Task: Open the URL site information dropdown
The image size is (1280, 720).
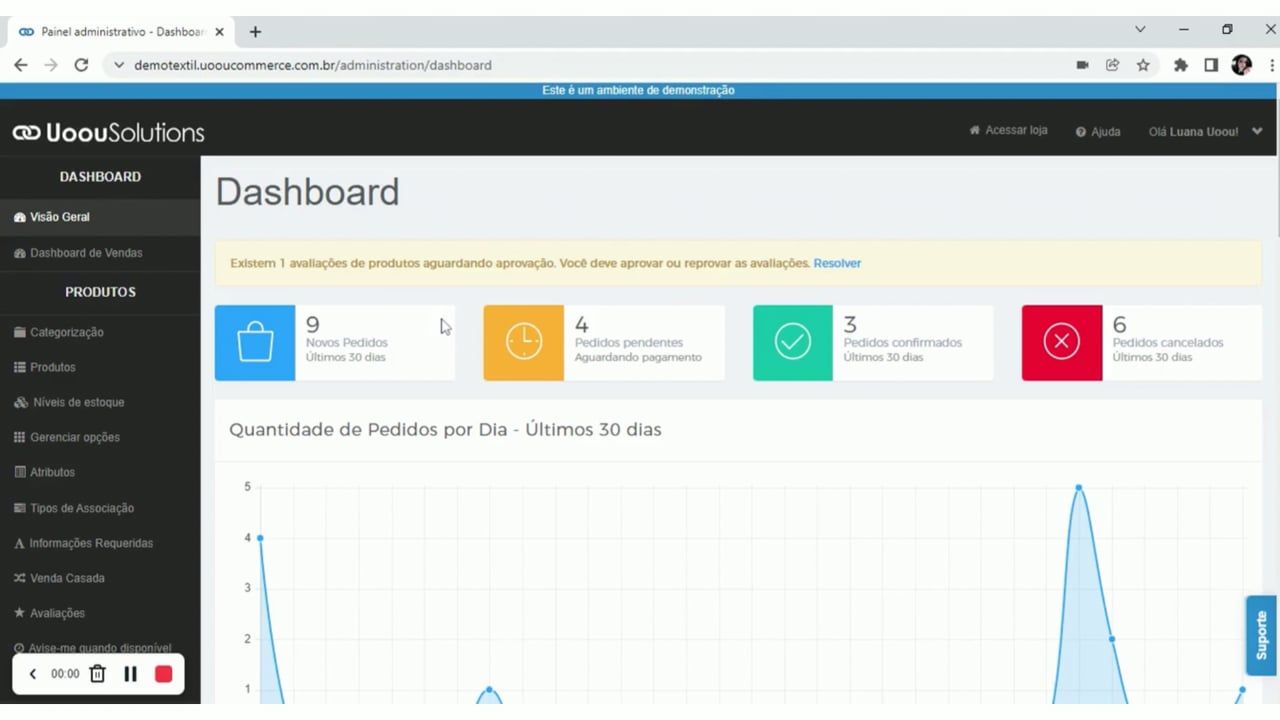Action: [x=119, y=65]
